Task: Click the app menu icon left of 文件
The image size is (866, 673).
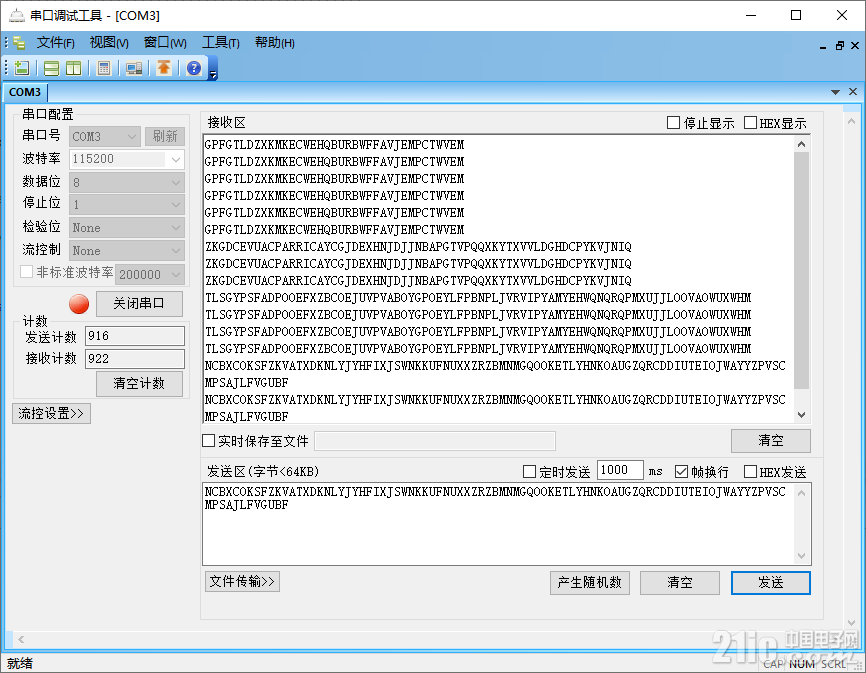Action: pyautogui.click(x=19, y=43)
